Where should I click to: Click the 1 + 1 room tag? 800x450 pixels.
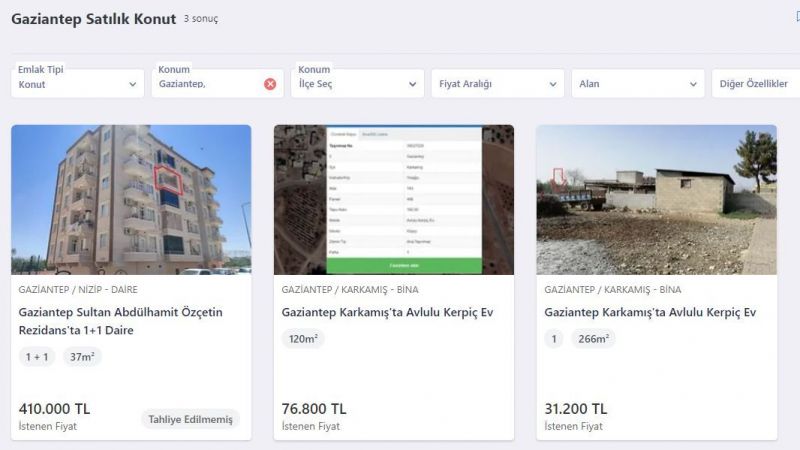click(37, 357)
